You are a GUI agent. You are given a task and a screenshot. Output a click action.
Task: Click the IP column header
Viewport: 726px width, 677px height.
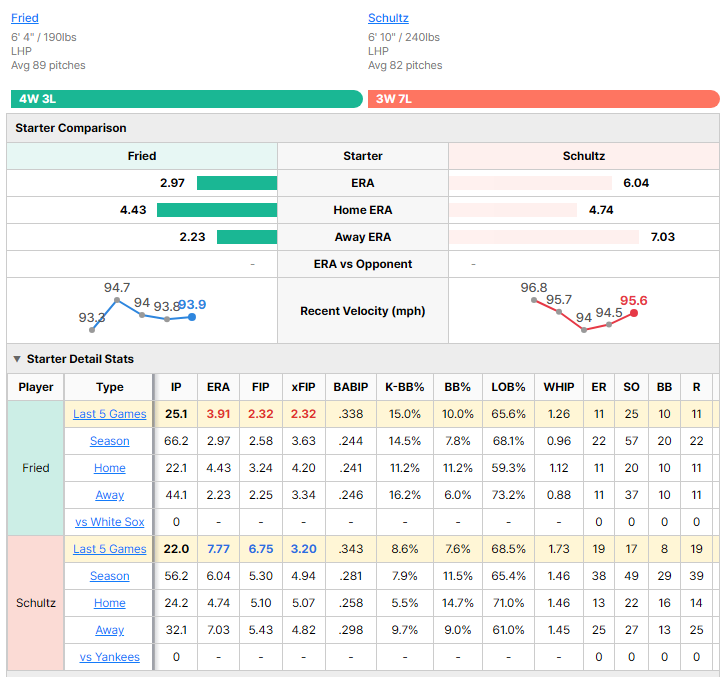pos(176,387)
